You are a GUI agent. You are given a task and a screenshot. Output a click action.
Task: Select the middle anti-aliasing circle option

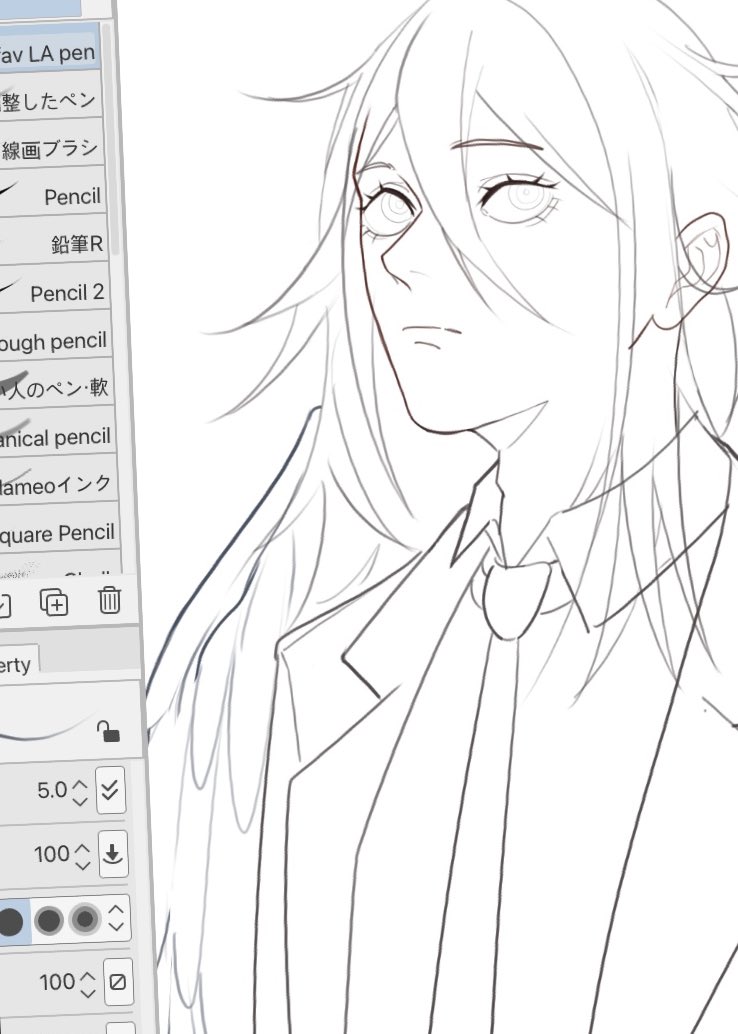click(49, 921)
